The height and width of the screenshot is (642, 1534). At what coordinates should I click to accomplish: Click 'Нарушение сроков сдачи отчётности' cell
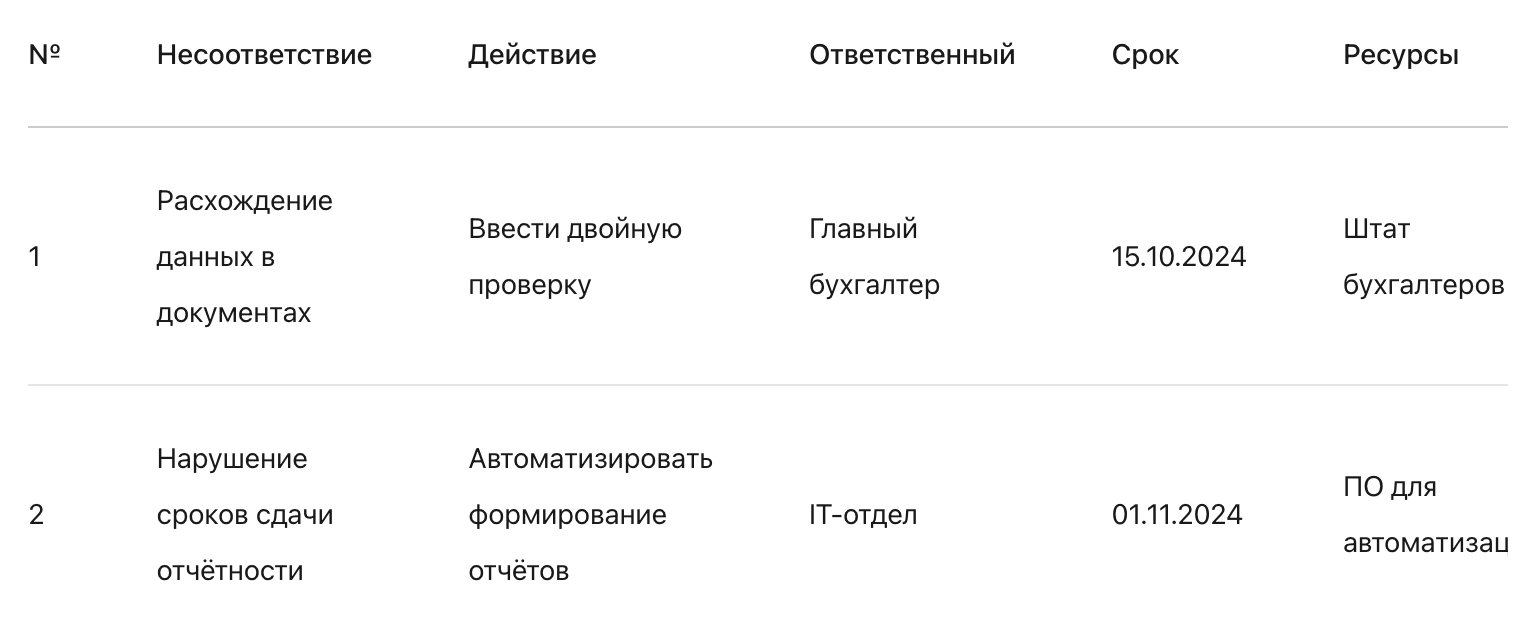tap(245, 515)
